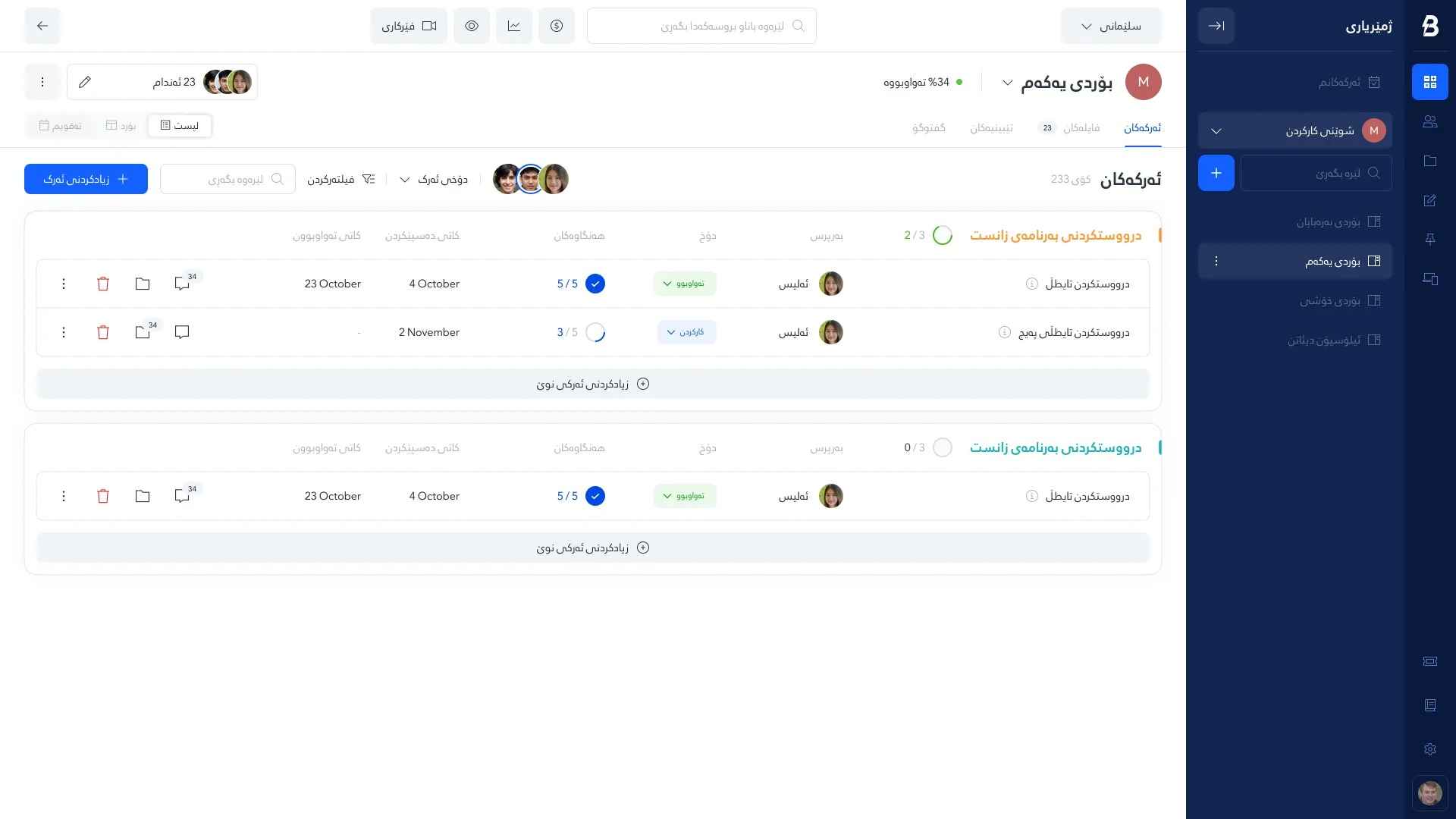Click the pin icon in dark sidebar
The width and height of the screenshot is (1456, 819).
click(1430, 240)
